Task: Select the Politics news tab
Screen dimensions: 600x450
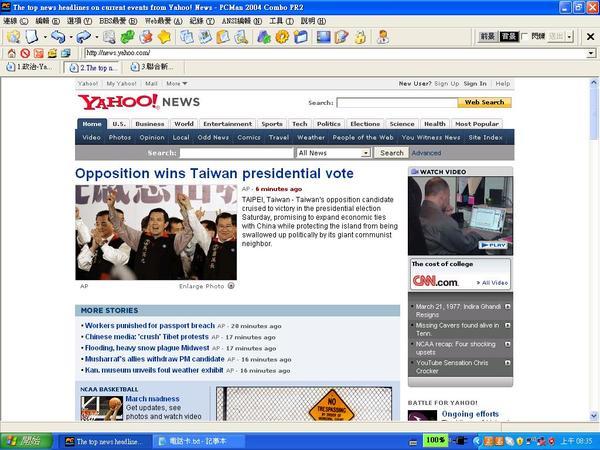Action: point(329,124)
